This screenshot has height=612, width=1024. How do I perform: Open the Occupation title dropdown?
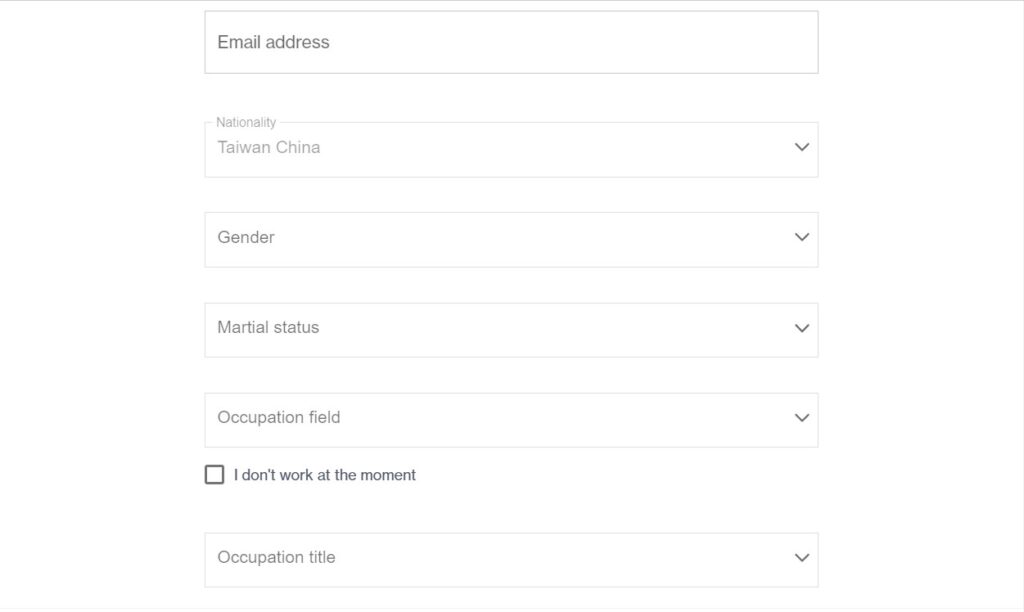point(511,559)
